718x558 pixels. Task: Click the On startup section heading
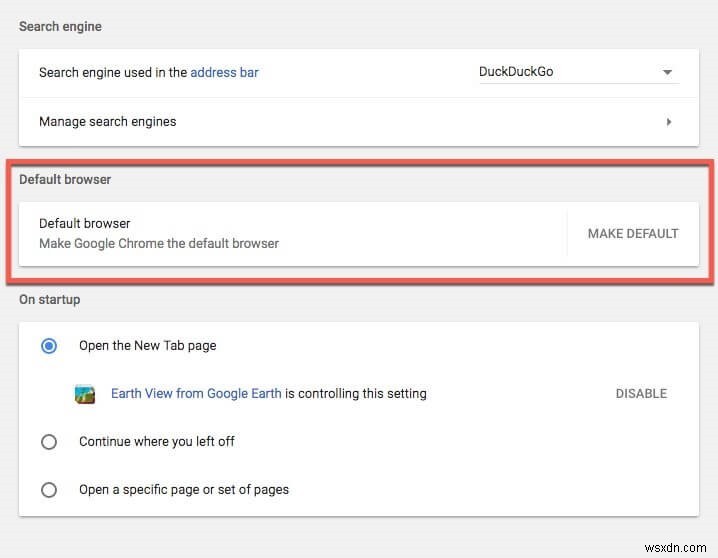click(x=50, y=300)
